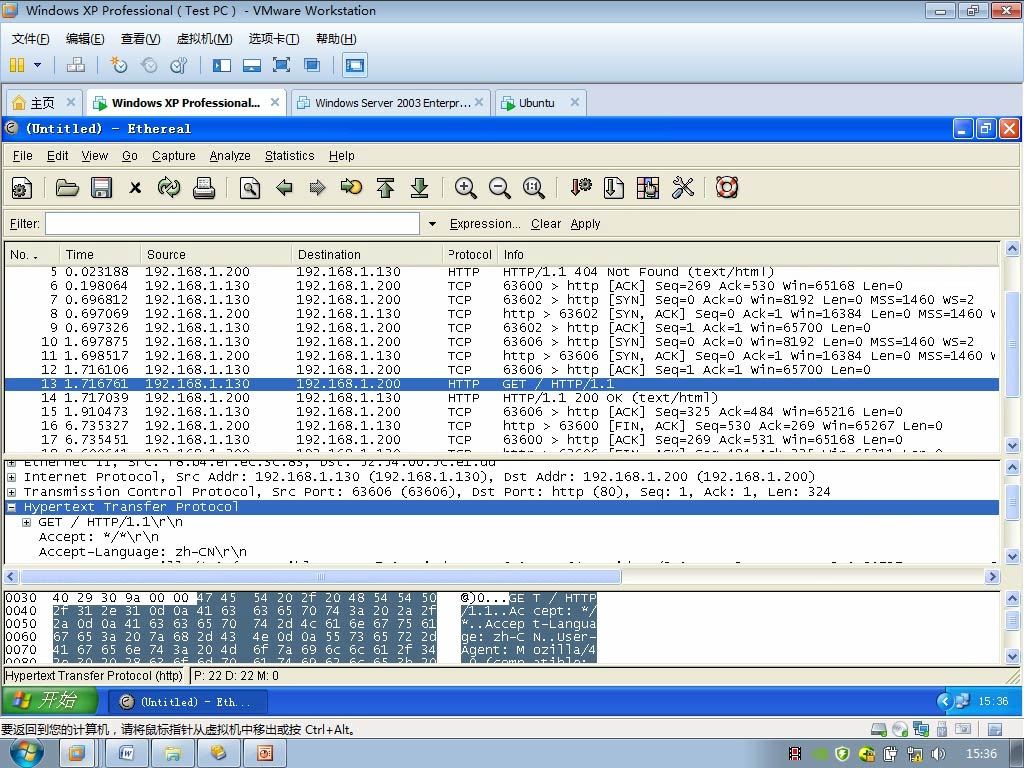Viewport: 1024px width, 768px height.
Task: Open Ethereal help lifebuoy icon
Action: click(727, 188)
